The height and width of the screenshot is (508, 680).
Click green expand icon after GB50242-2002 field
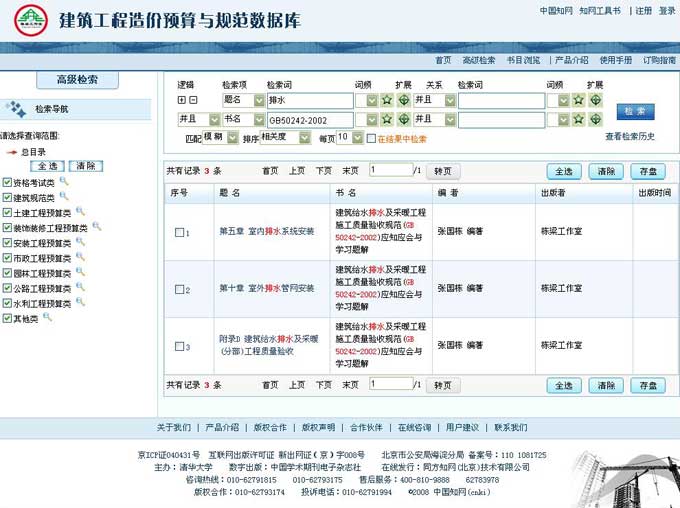coord(403,120)
